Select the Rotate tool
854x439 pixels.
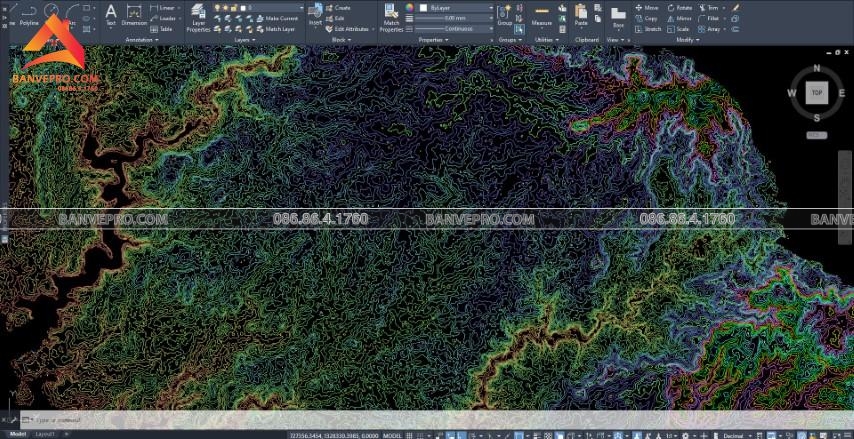tap(679, 8)
